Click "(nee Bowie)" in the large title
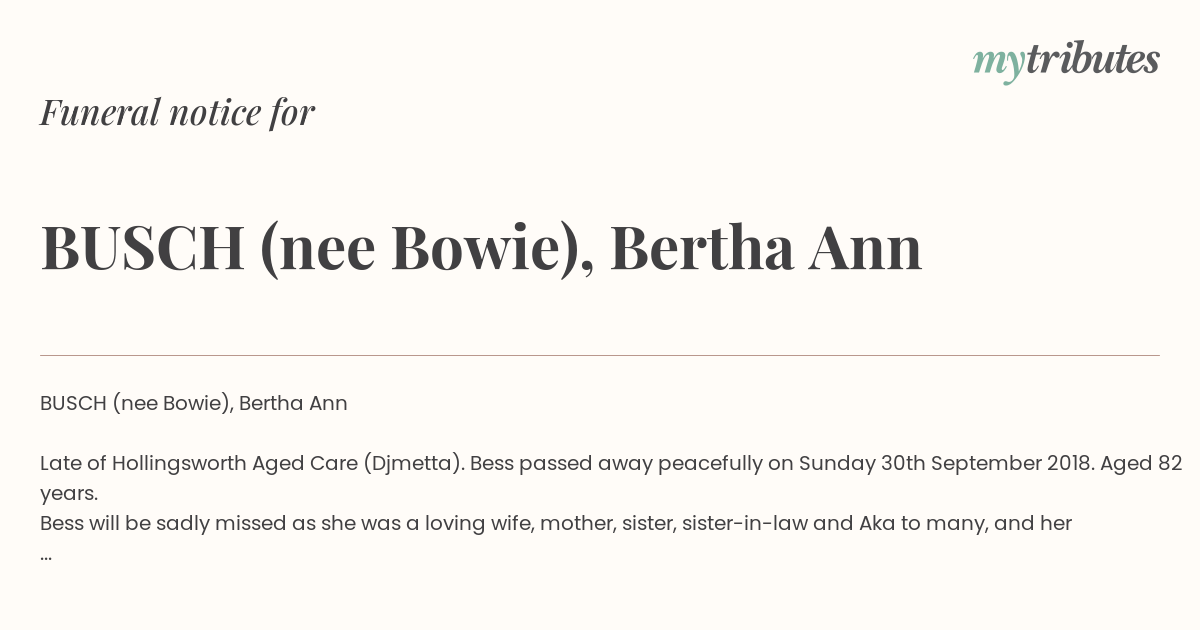The image size is (1200, 630). (x=420, y=250)
